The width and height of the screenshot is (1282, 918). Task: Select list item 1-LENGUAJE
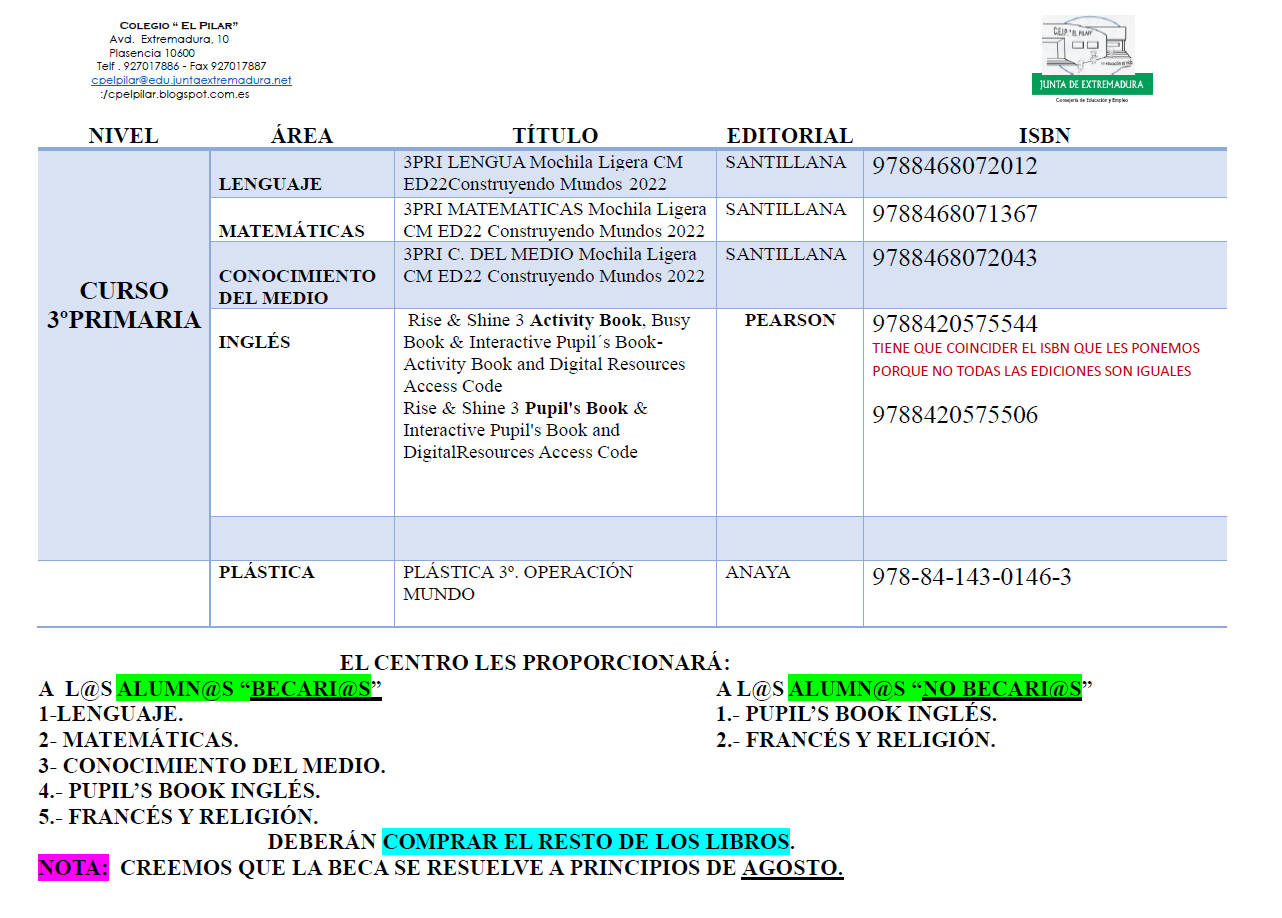coord(111,714)
